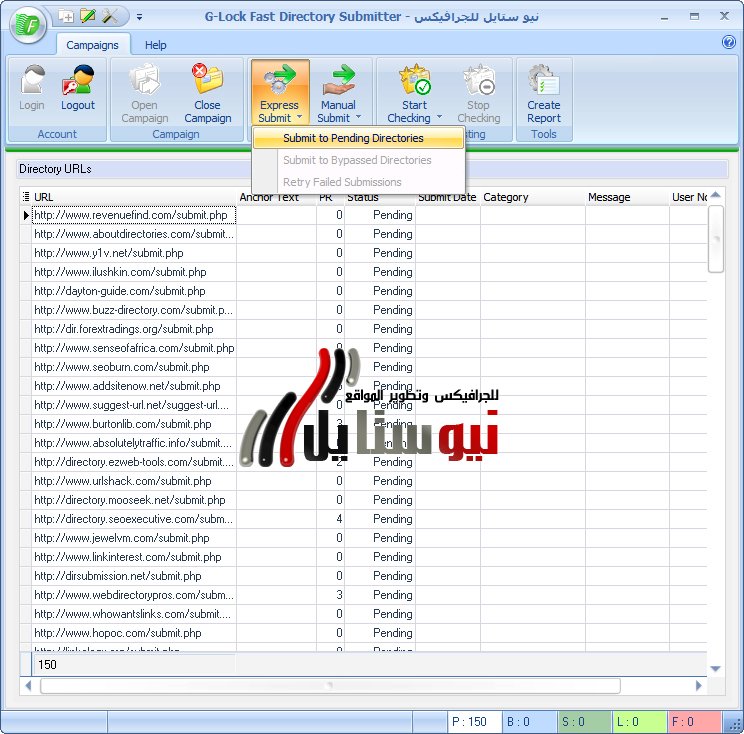Select row http://www.revenuefind.com/submit.php
The height and width of the screenshot is (734, 744).
tap(134, 215)
